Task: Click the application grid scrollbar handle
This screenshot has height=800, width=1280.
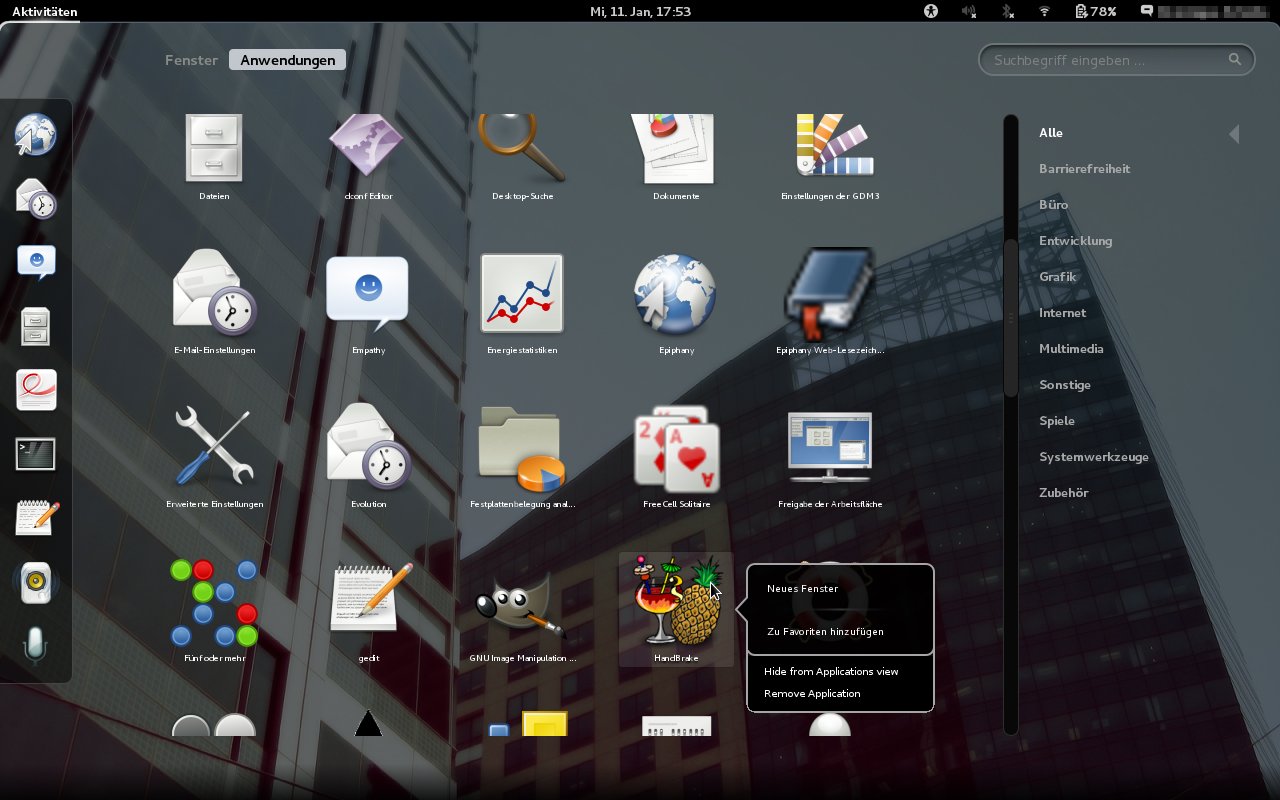Action: (1011, 320)
